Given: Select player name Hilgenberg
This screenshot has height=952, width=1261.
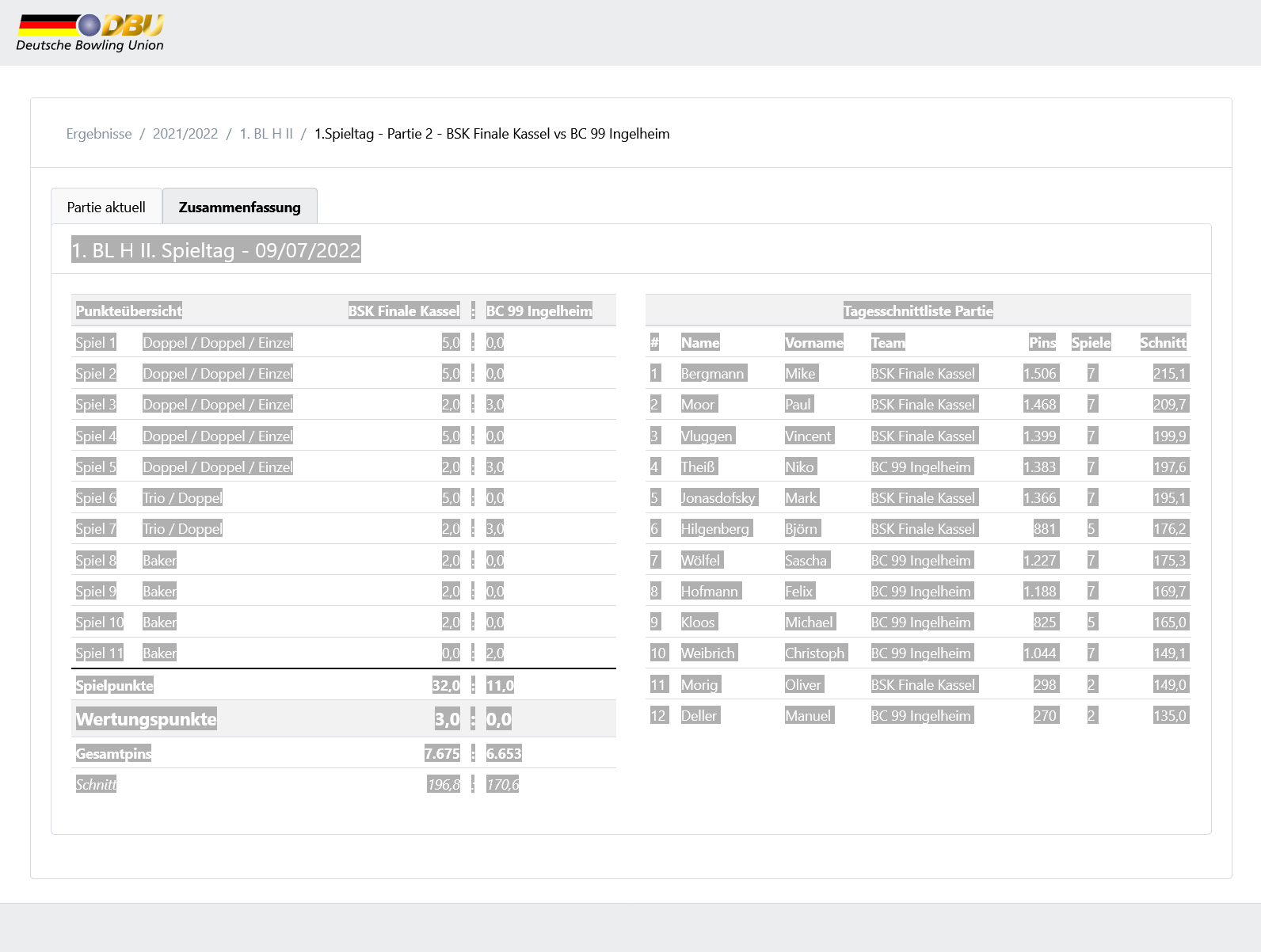Looking at the screenshot, I should 716,528.
